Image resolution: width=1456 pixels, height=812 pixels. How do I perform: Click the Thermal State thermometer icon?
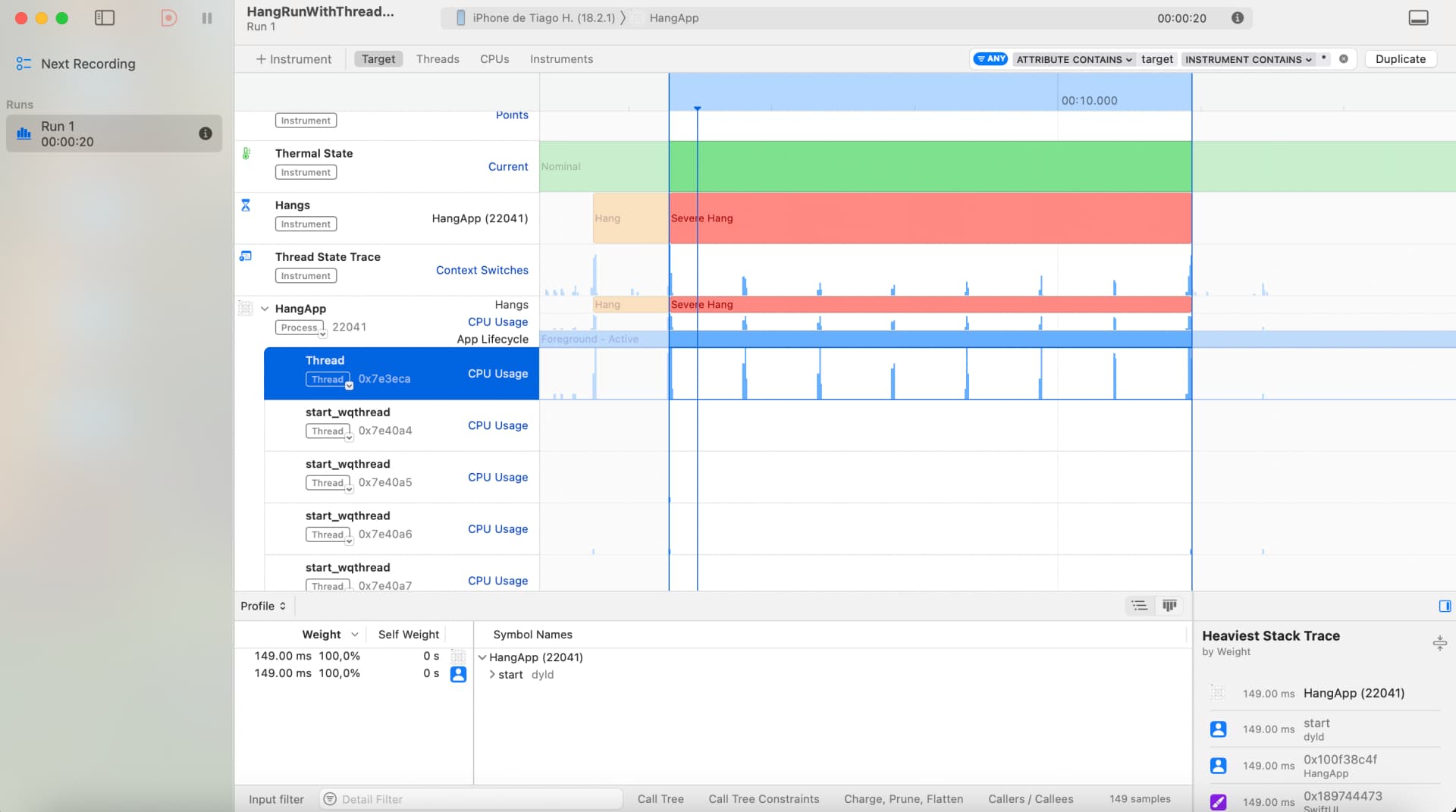tap(246, 154)
